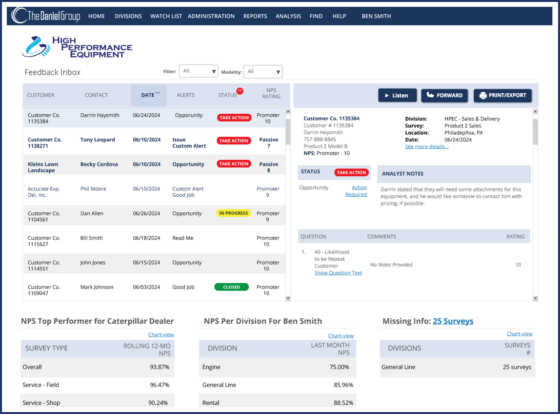Play the survey with the Listen button
Viewport: 560px width, 414px height.
coord(397,95)
